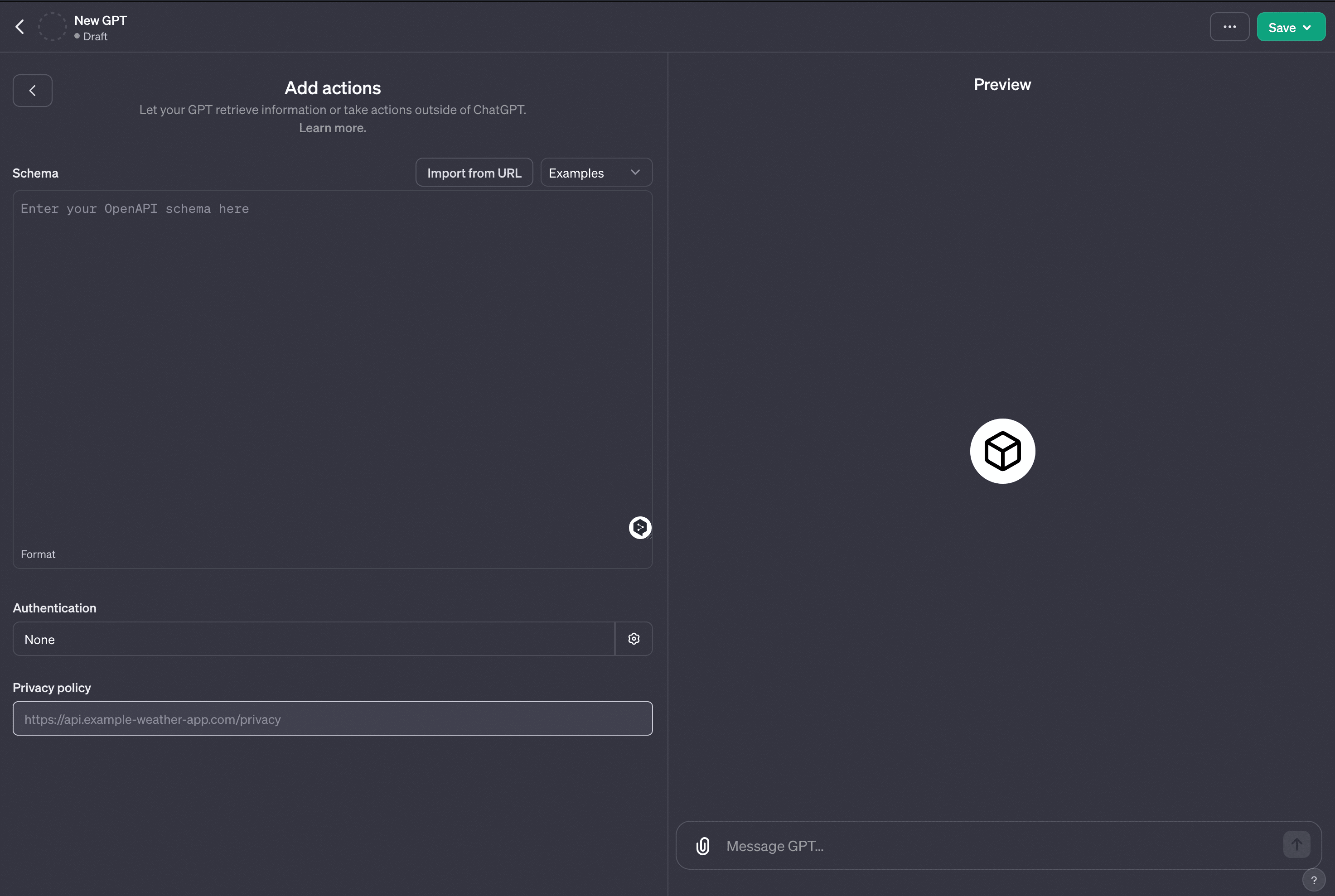
Task: Click the send message arrow button
Action: pos(1296,844)
